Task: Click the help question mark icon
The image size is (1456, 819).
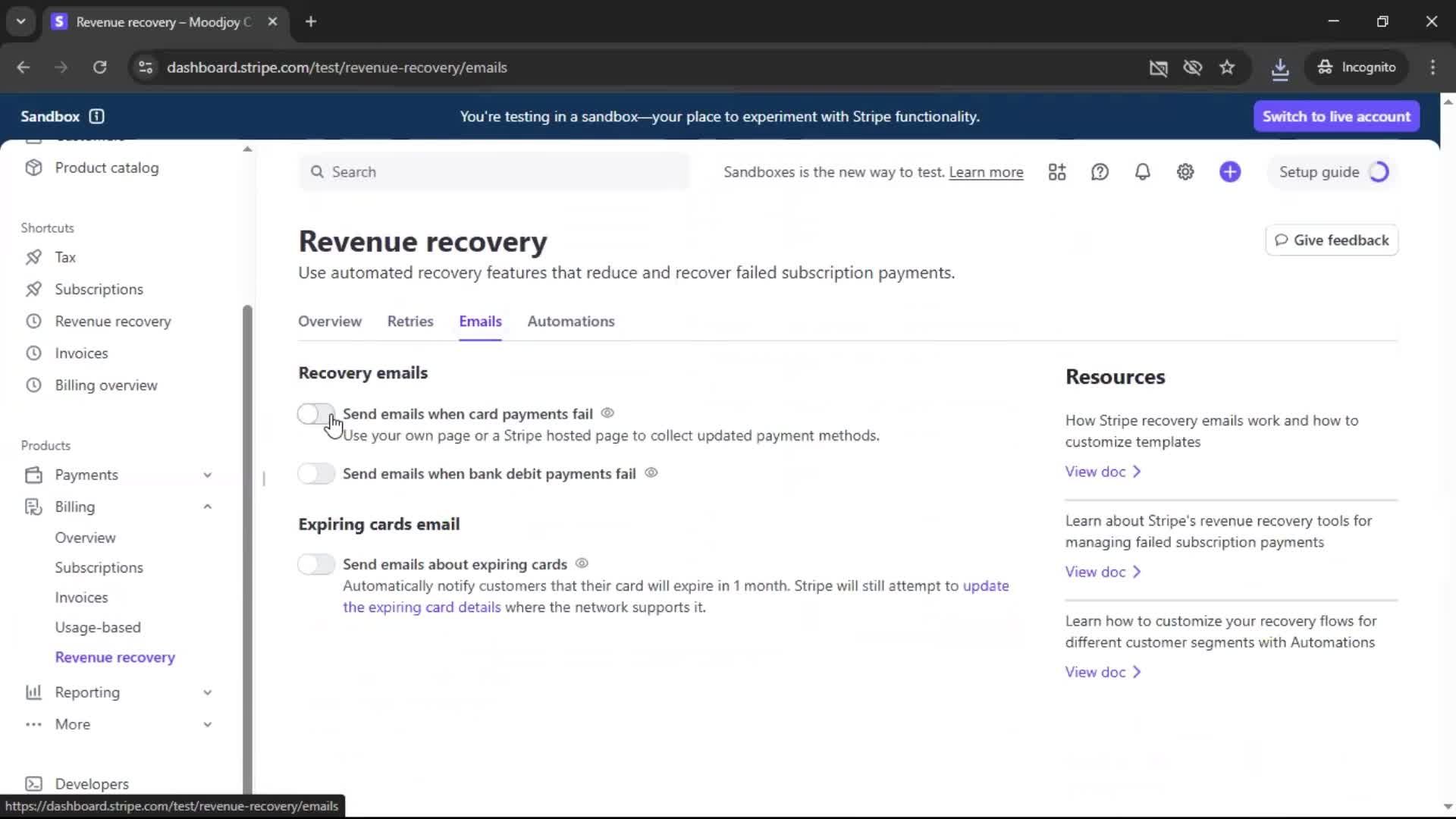Action: [1100, 172]
